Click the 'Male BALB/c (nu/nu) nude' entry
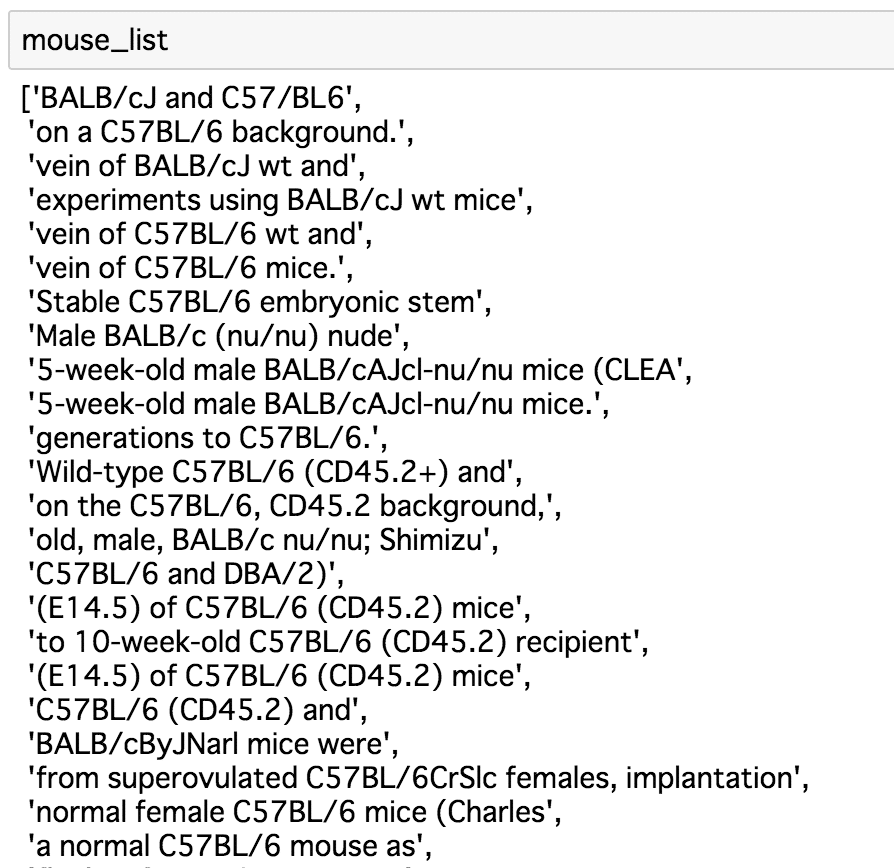The width and height of the screenshot is (894, 868). [x=218, y=336]
